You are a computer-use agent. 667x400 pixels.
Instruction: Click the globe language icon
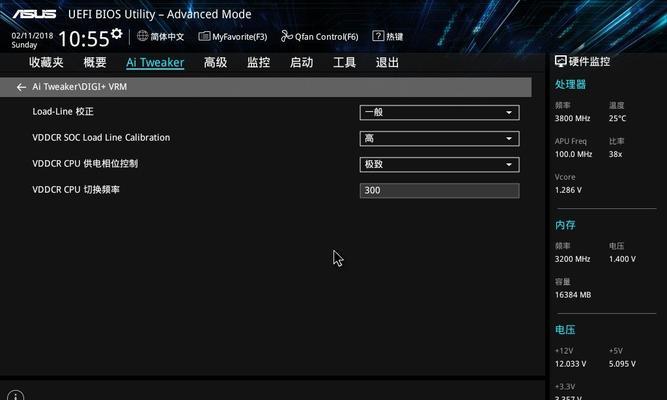[143, 36]
